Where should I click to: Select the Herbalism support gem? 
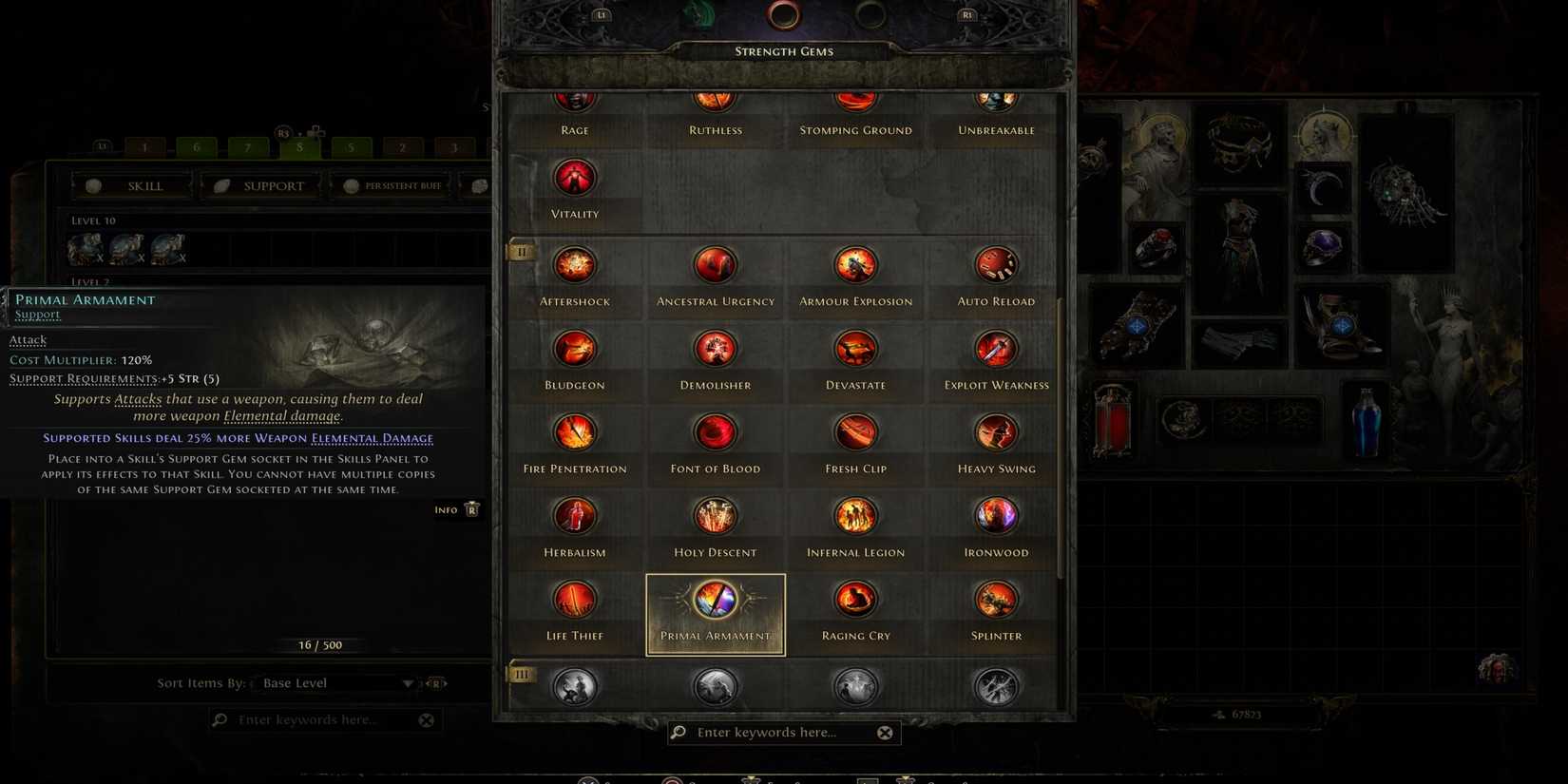pos(575,528)
